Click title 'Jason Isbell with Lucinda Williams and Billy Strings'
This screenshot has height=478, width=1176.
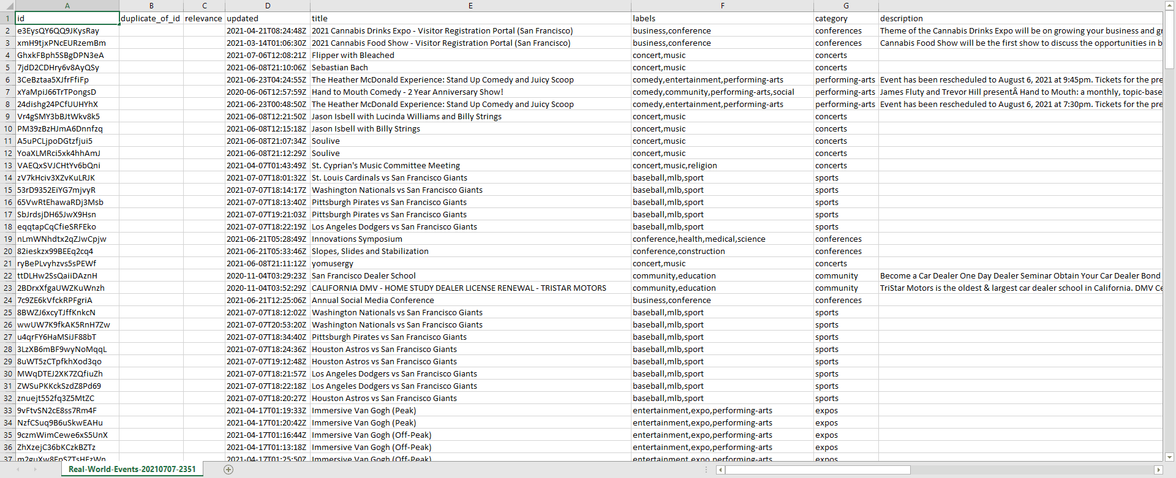pyautogui.click(x=470, y=116)
